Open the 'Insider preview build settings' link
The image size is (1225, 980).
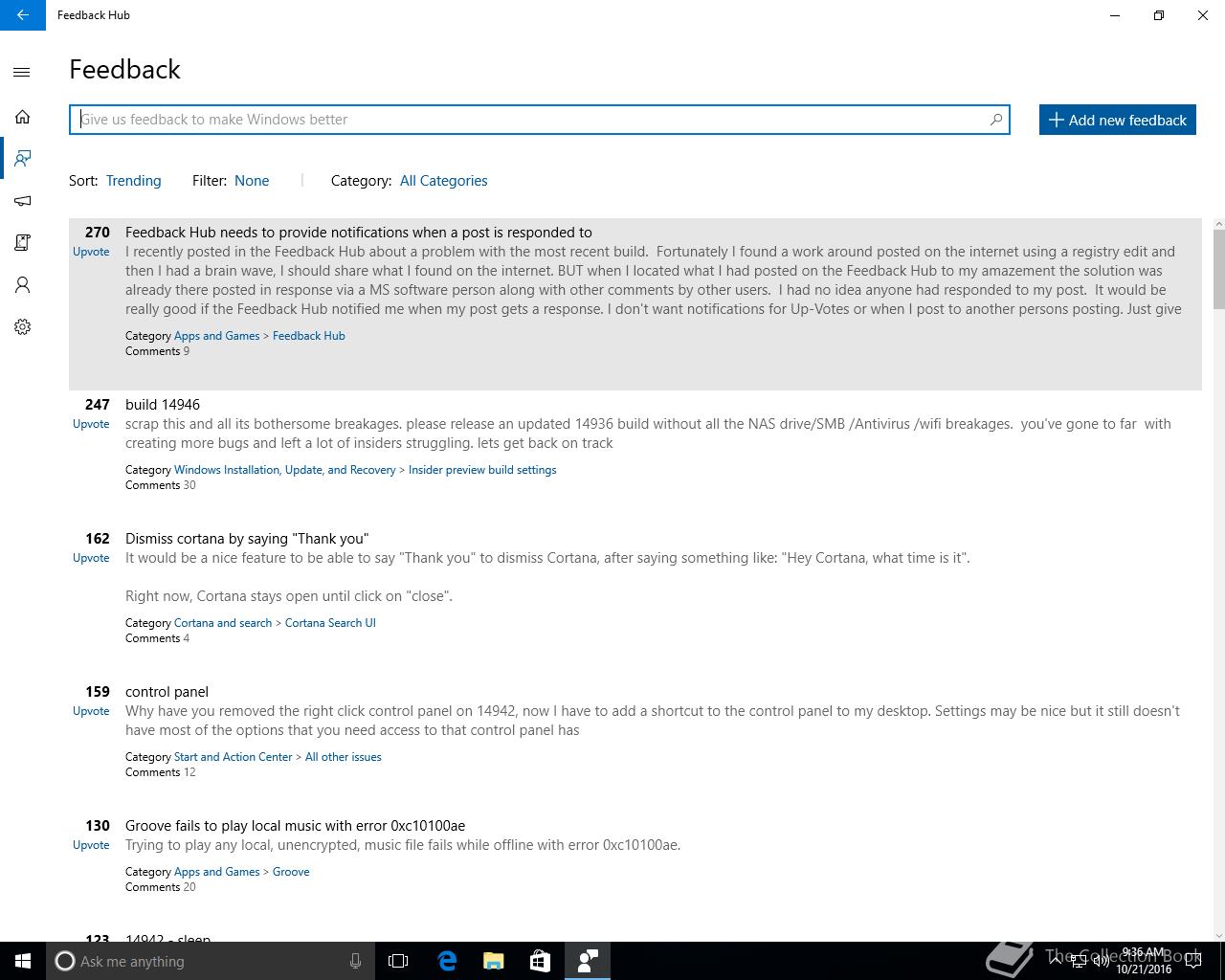482,470
